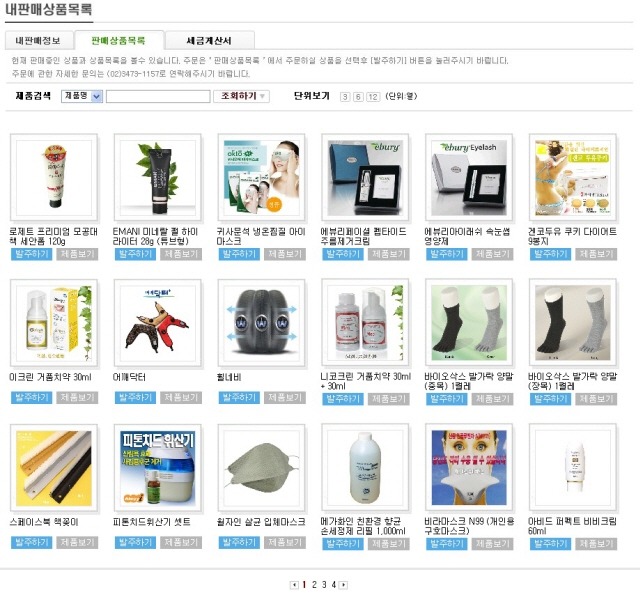Screen dimensions: 640x598
Task: Go to previous page arrow in pagination
Action: point(294,585)
